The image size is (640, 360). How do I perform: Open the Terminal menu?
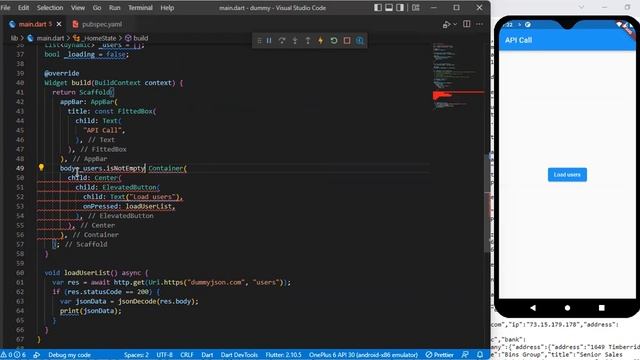coord(140,8)
